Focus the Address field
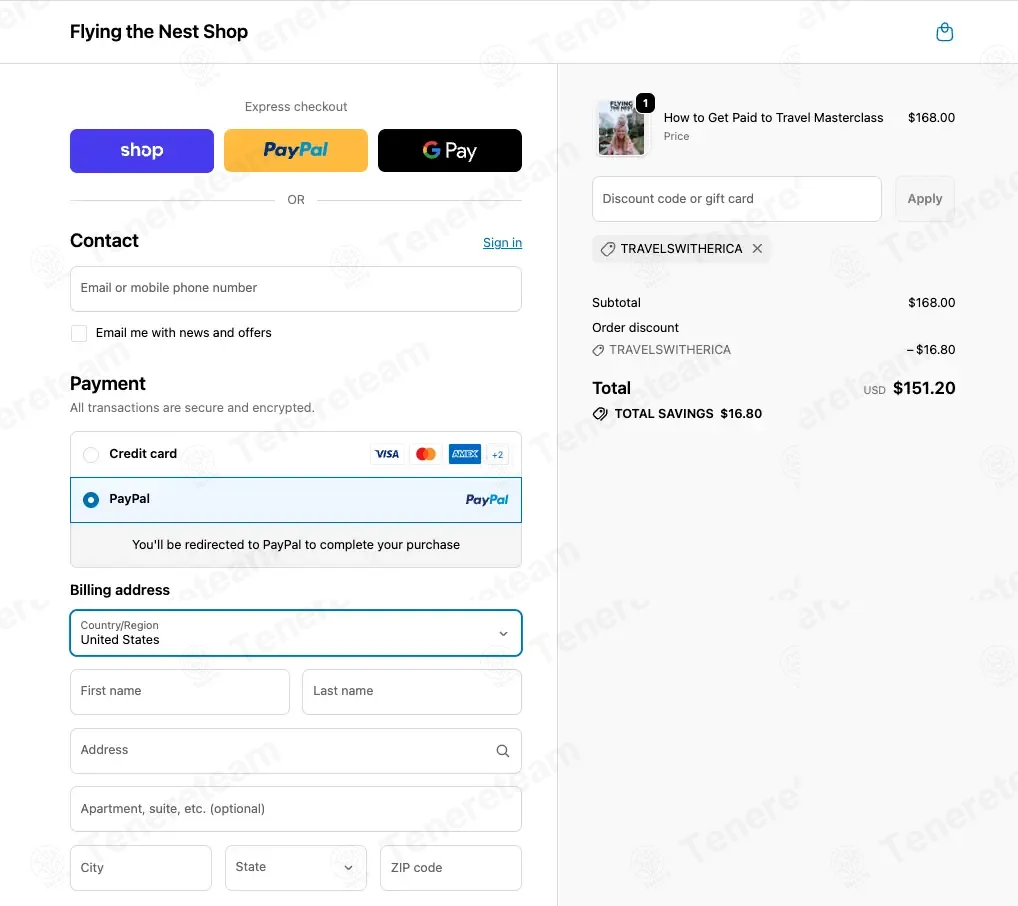The width and height of the screenshot is (1018, 906). [x=296, y=751]
